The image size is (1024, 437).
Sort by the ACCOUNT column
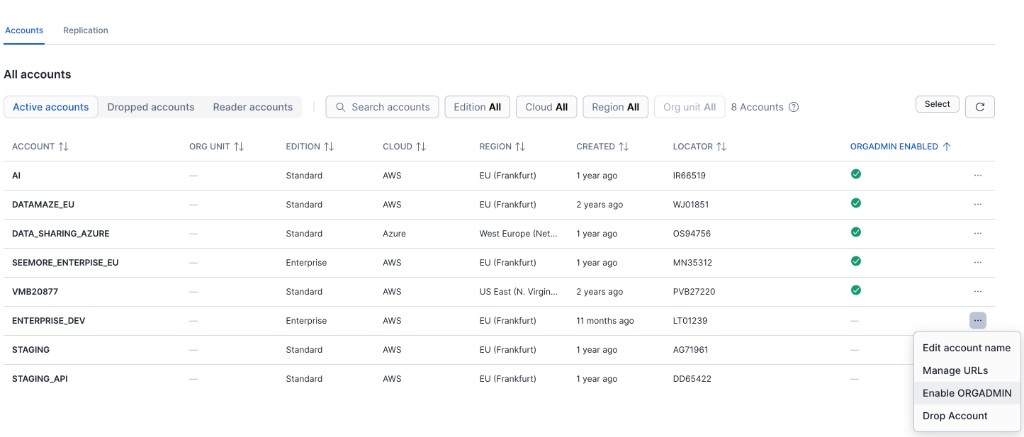point(40,147)
